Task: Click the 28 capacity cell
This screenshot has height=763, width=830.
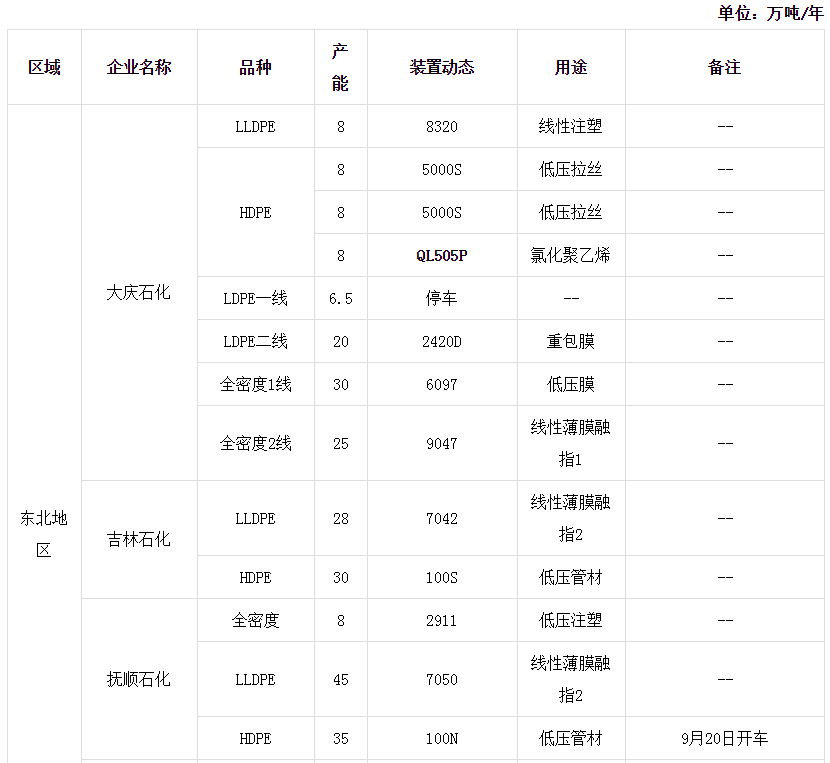Action: click(x=340, y=518)
